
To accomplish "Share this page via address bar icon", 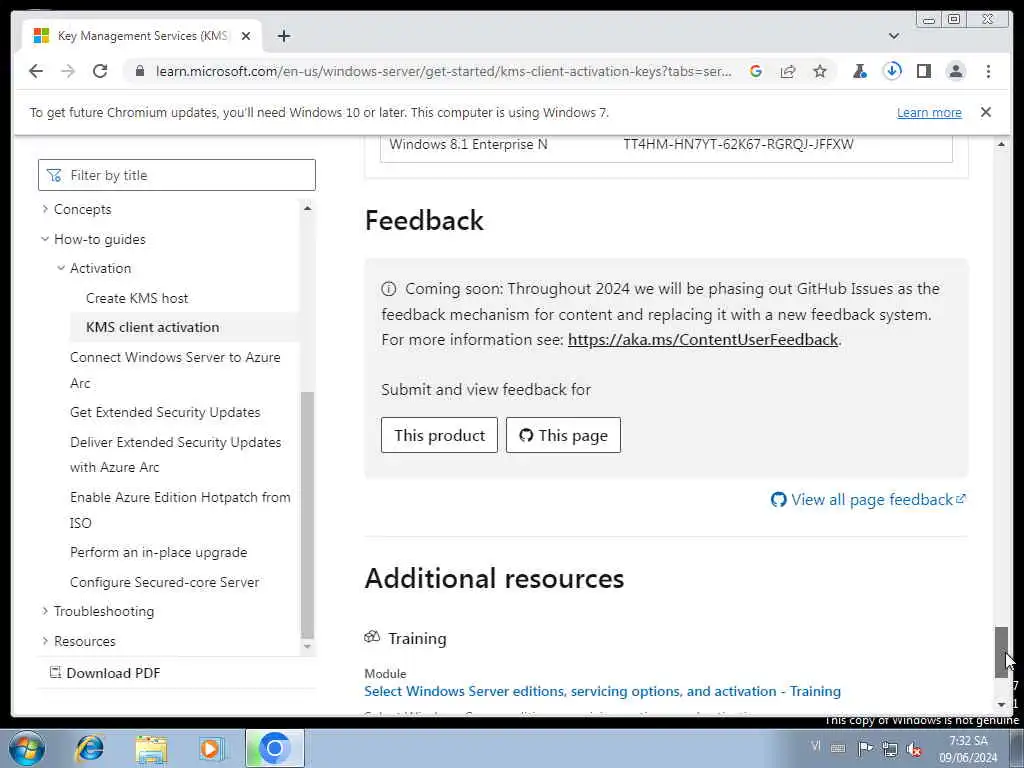I will tap(788, 71).
